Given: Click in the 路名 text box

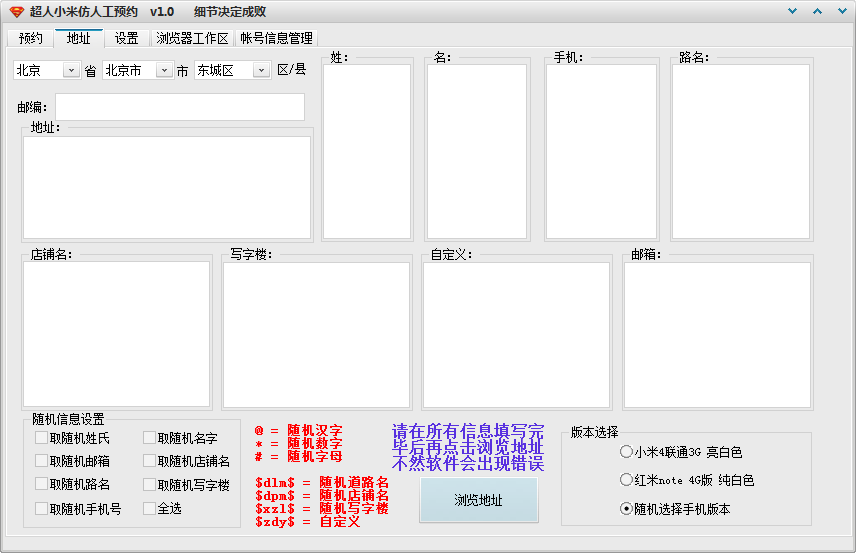Looking at the screenshot, I should (741, 152).
